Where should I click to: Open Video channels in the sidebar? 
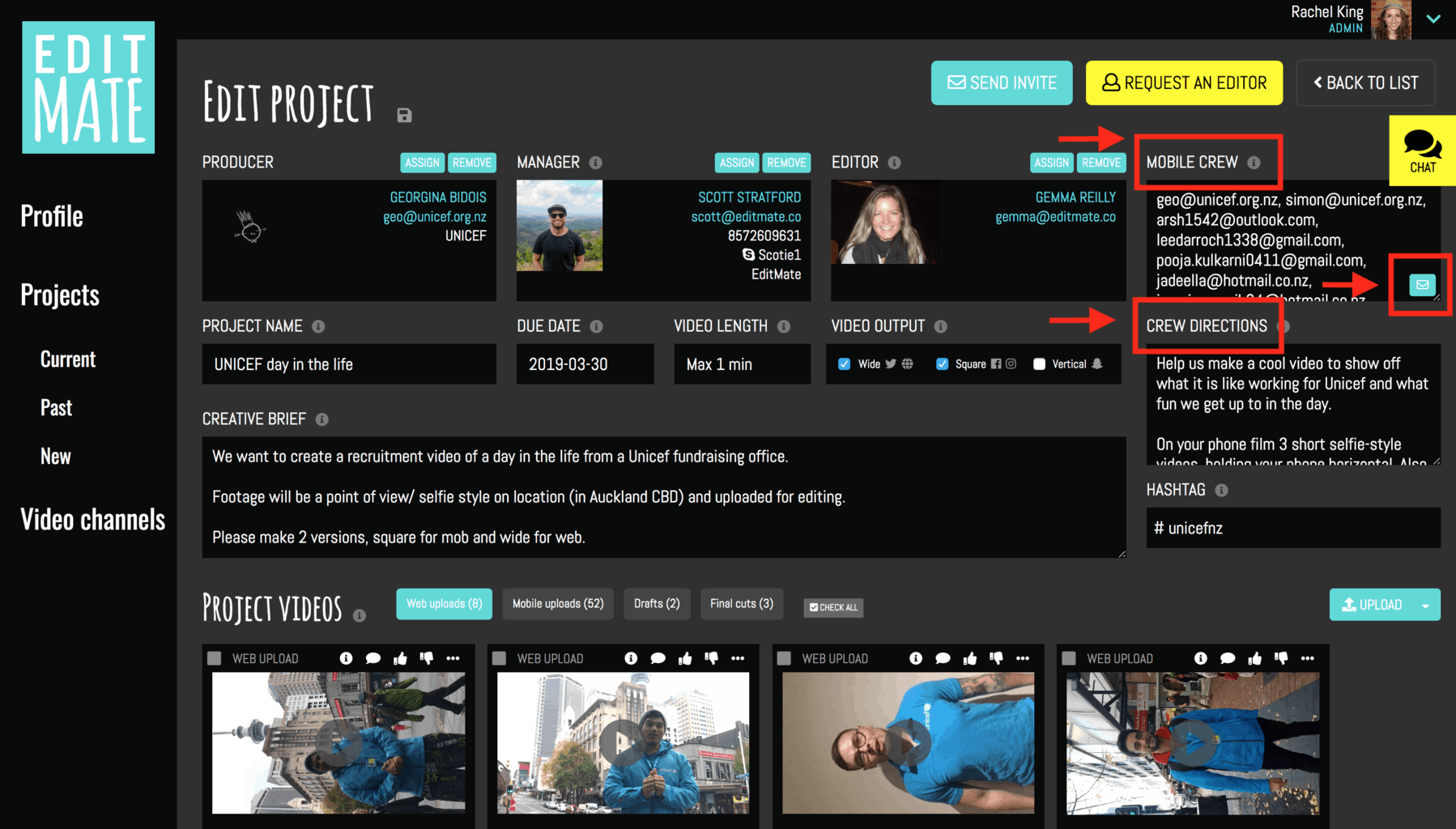click(x=92, y=519)
